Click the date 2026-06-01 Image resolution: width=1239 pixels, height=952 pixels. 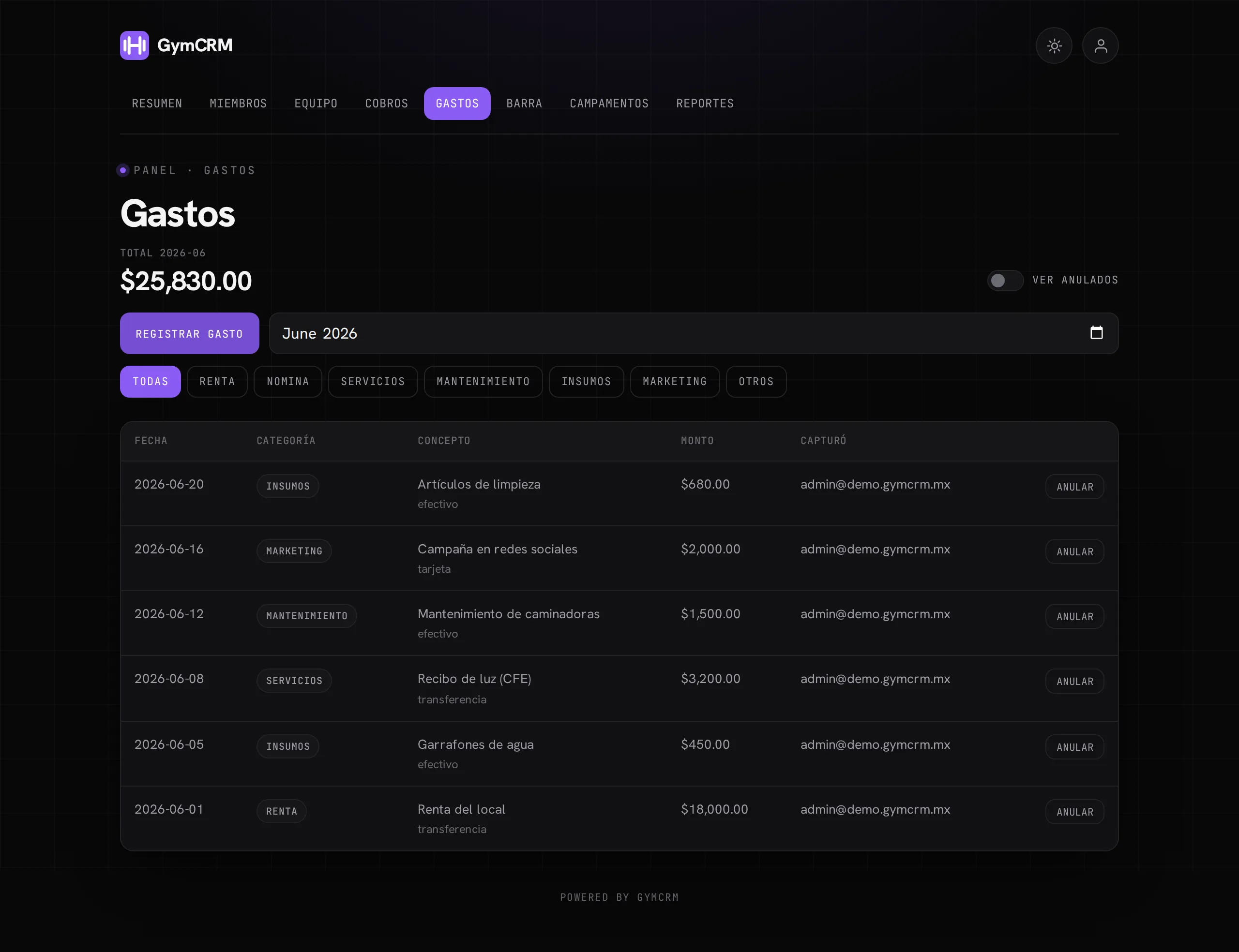[169, 810]
